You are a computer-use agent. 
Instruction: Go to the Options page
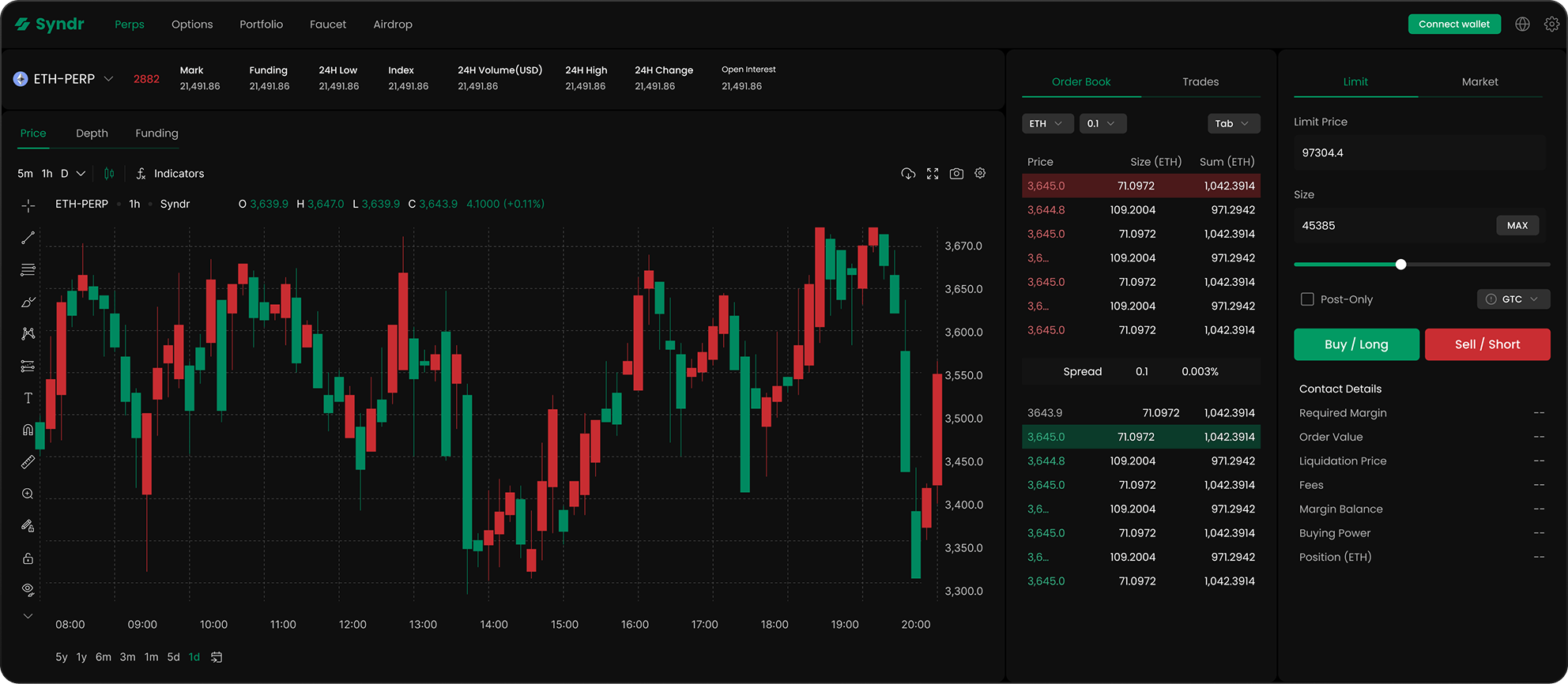192,24
